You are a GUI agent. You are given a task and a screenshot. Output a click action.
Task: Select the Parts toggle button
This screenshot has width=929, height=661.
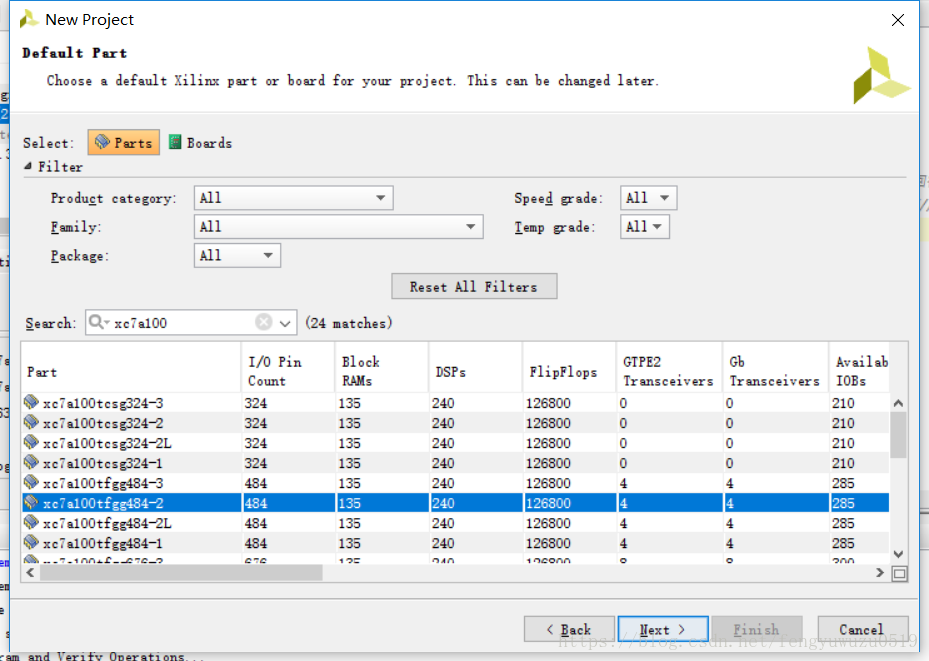123,142
